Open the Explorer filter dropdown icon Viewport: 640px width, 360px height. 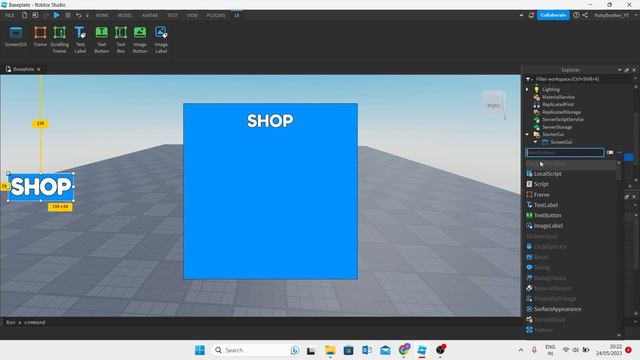(x=529, y=79)
